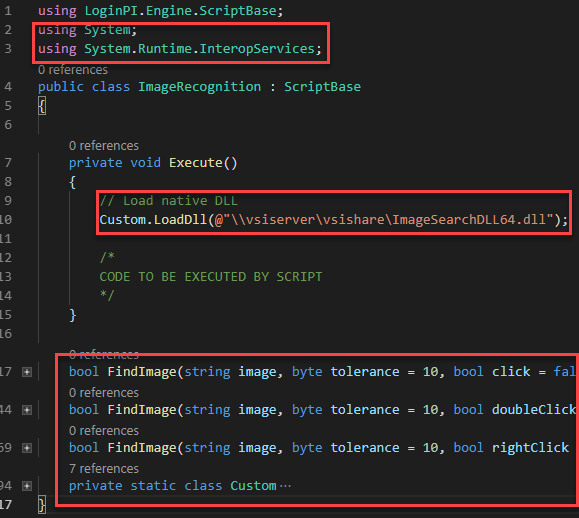Expand the collapsed Custom static class
This screenshot has width=579, height=518.
[27, 486]
